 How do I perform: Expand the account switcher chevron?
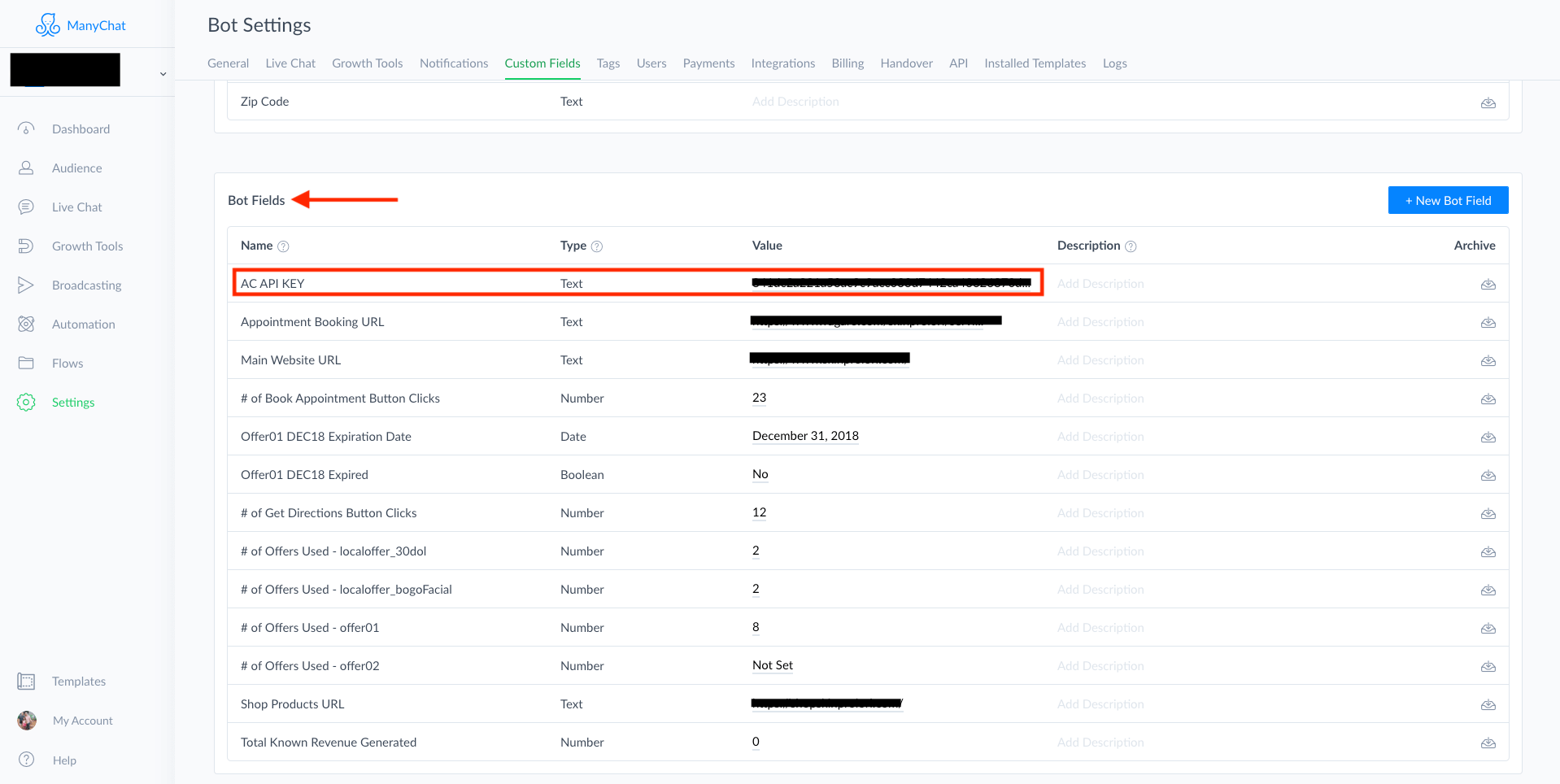(x=163, y=72)
